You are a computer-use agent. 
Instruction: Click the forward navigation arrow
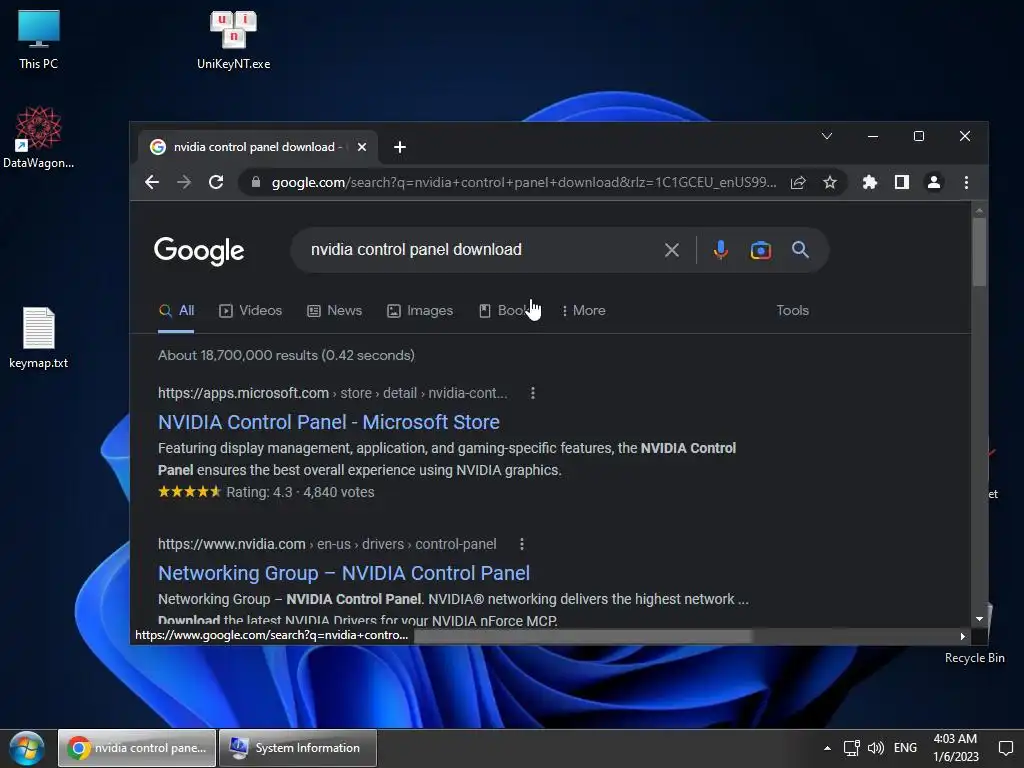pyautogui.click(x=184, y=182)
